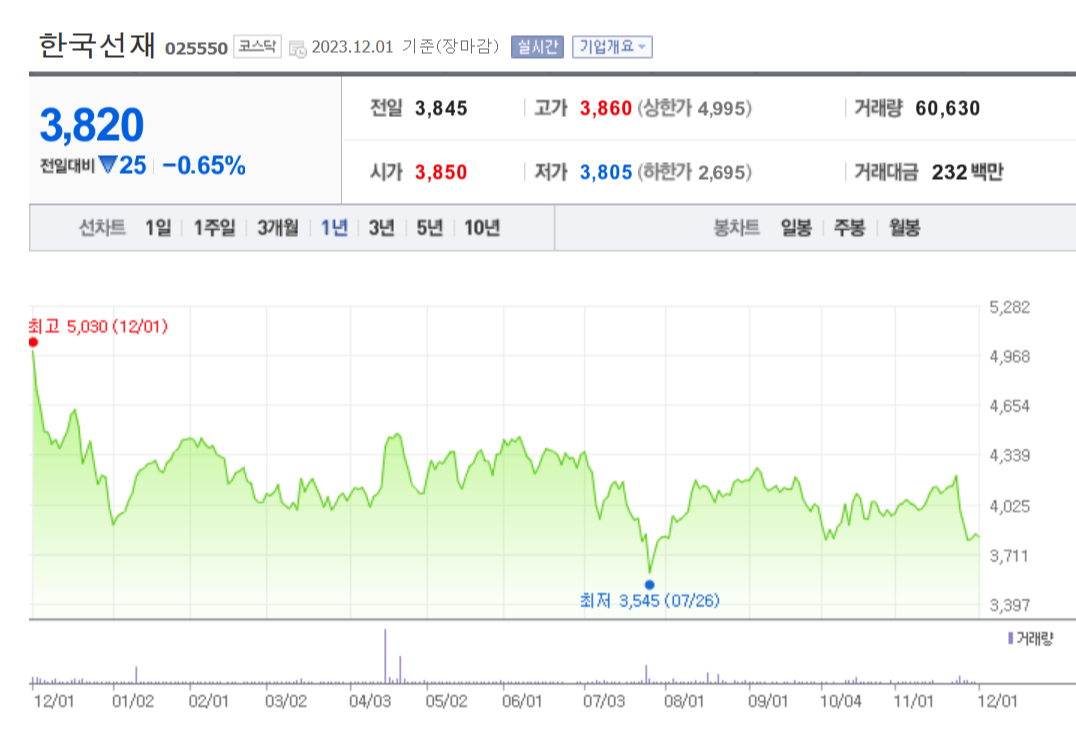Screen dimensions: 1076x739
Task: Click the down-triangle 25 change indicator
Action: pyautogui.click(x=122, y=165)
